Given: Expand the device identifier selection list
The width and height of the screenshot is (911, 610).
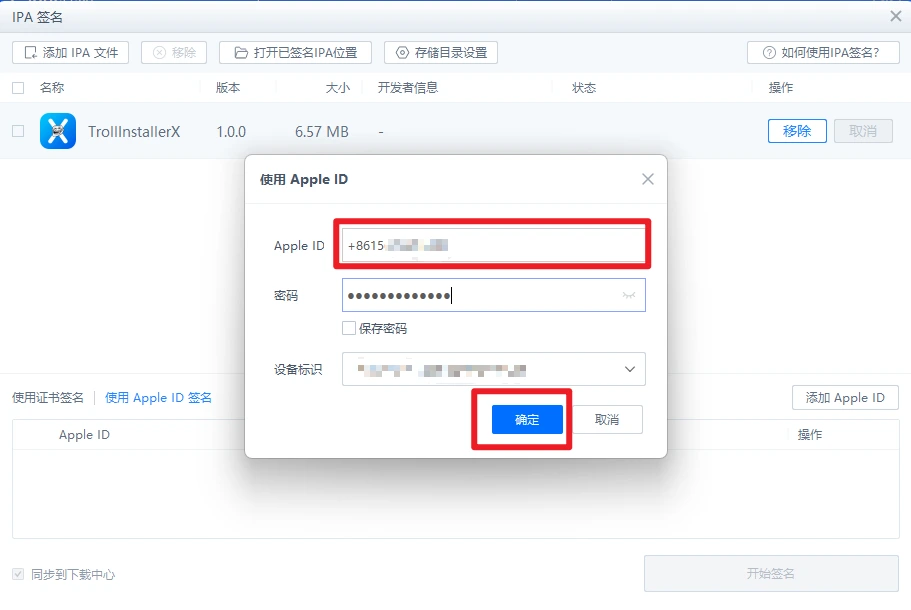Looking at the screenshot, I should [630, 369].
